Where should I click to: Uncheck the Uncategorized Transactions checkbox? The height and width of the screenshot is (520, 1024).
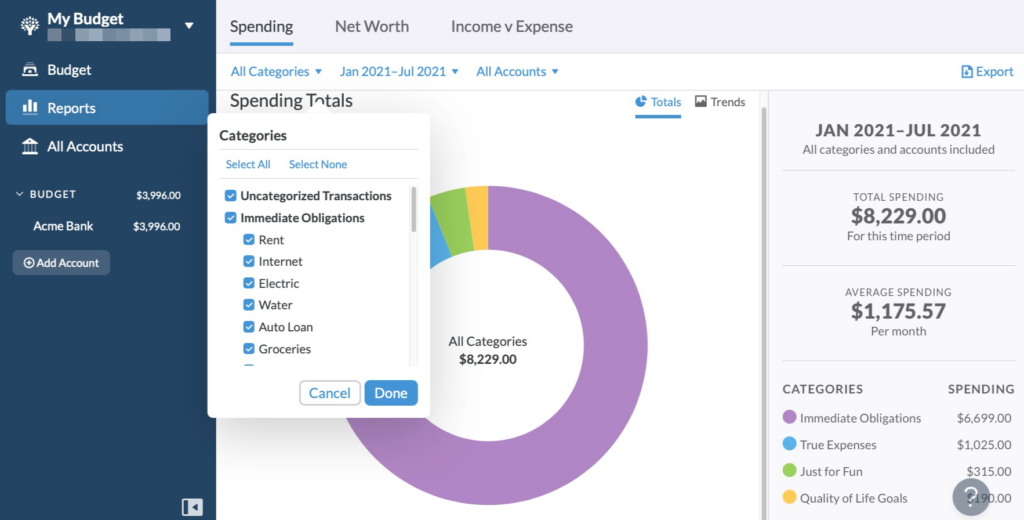click(231, 196)
